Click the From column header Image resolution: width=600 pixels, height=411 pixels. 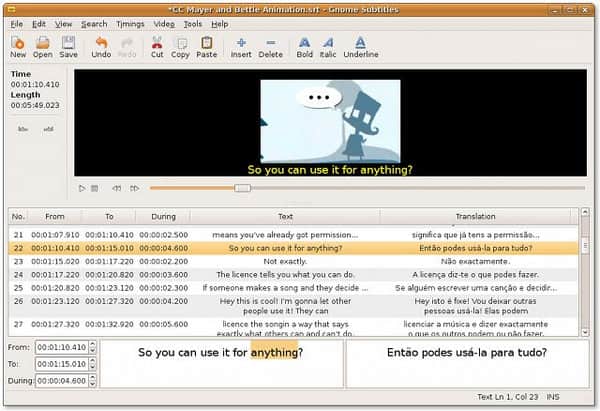pyautogui.click(x=55, y=217)
